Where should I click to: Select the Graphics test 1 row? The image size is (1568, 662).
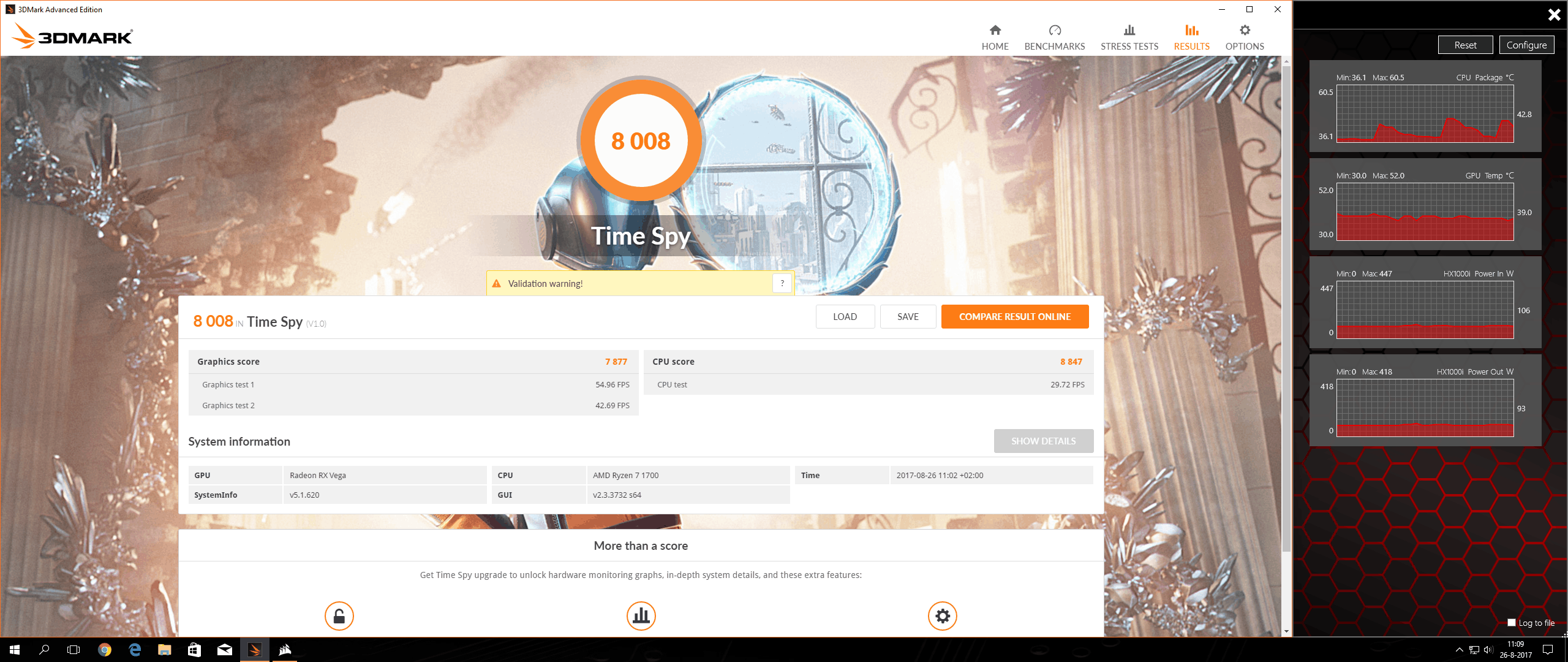click(413, 384)
